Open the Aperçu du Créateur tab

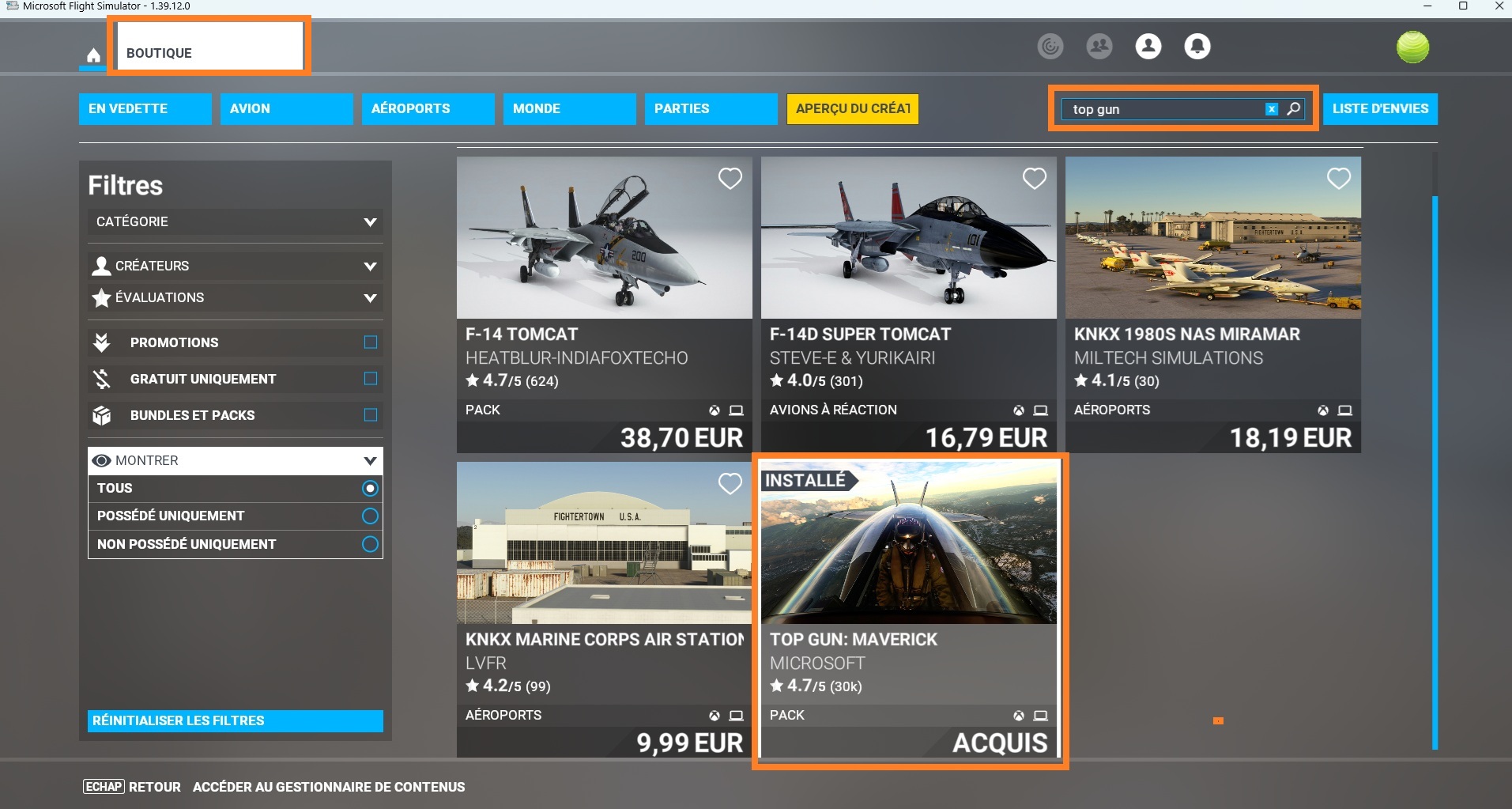click(853, 109)
